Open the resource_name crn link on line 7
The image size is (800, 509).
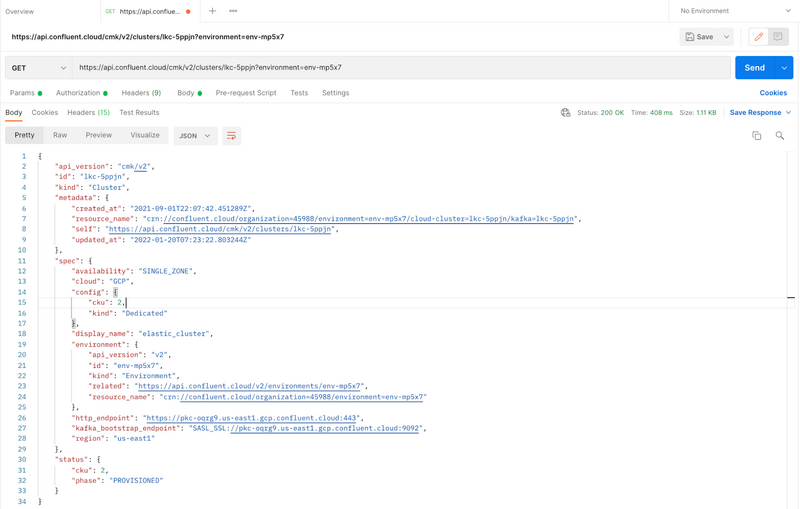[x=370, y=219]
